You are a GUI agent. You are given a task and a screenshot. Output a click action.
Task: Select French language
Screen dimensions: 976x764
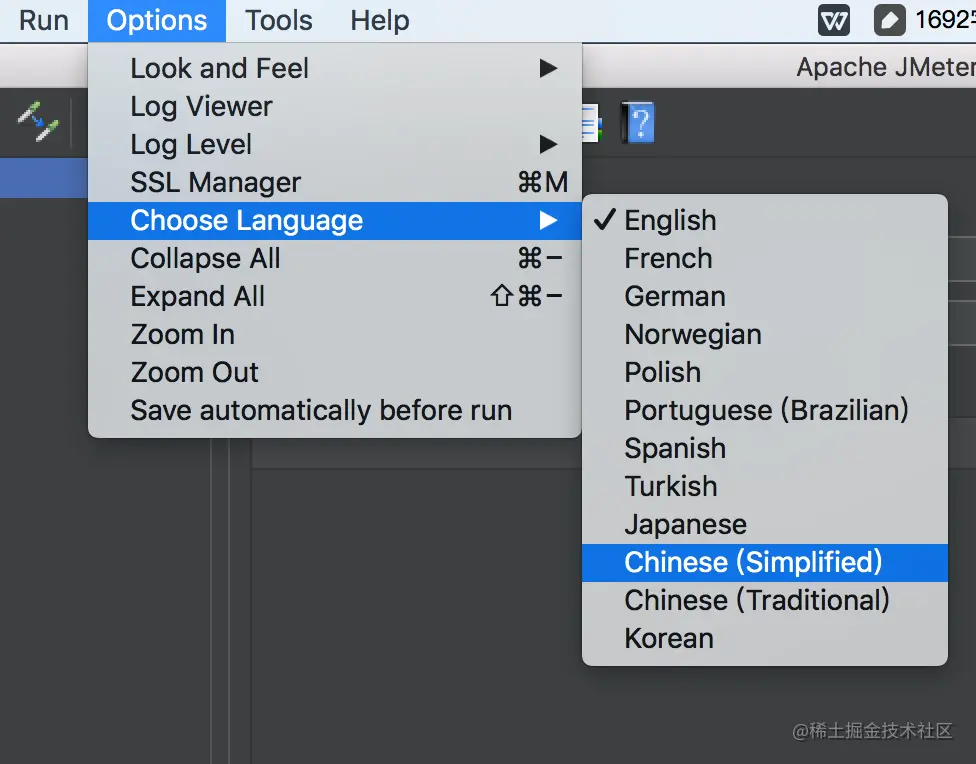764,258
